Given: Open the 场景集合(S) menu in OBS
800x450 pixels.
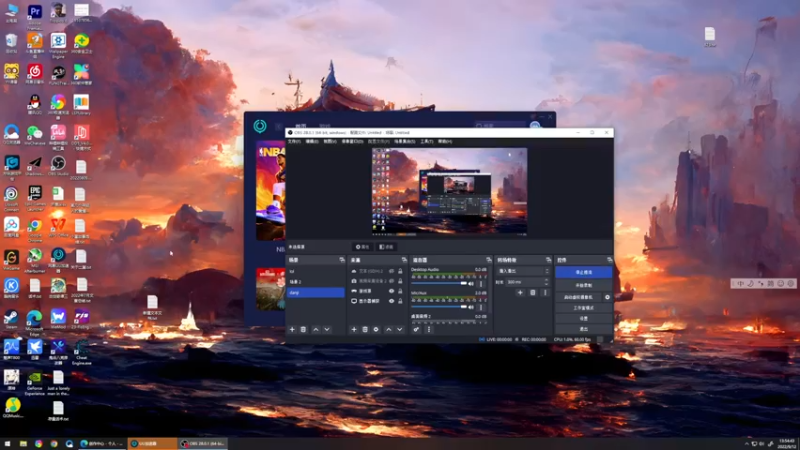Looking at the screenshot, I should pos(405,141).
